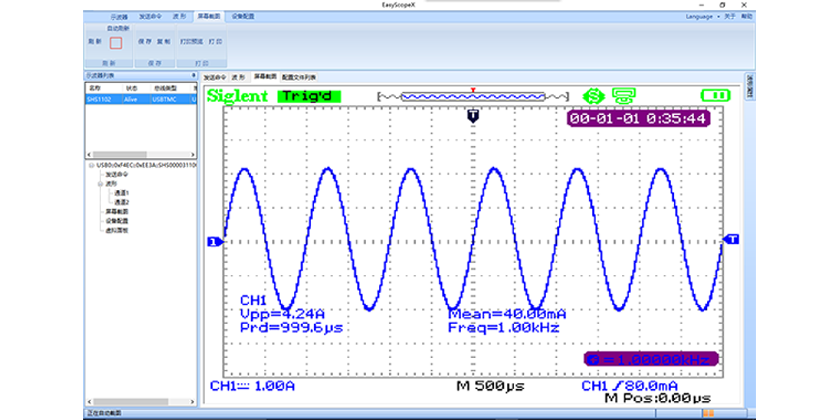The width and height of the screenshot is (840, 420).
Task: Toggle the 自动刷新 auto-refresh red box
Action: [115, 42]
